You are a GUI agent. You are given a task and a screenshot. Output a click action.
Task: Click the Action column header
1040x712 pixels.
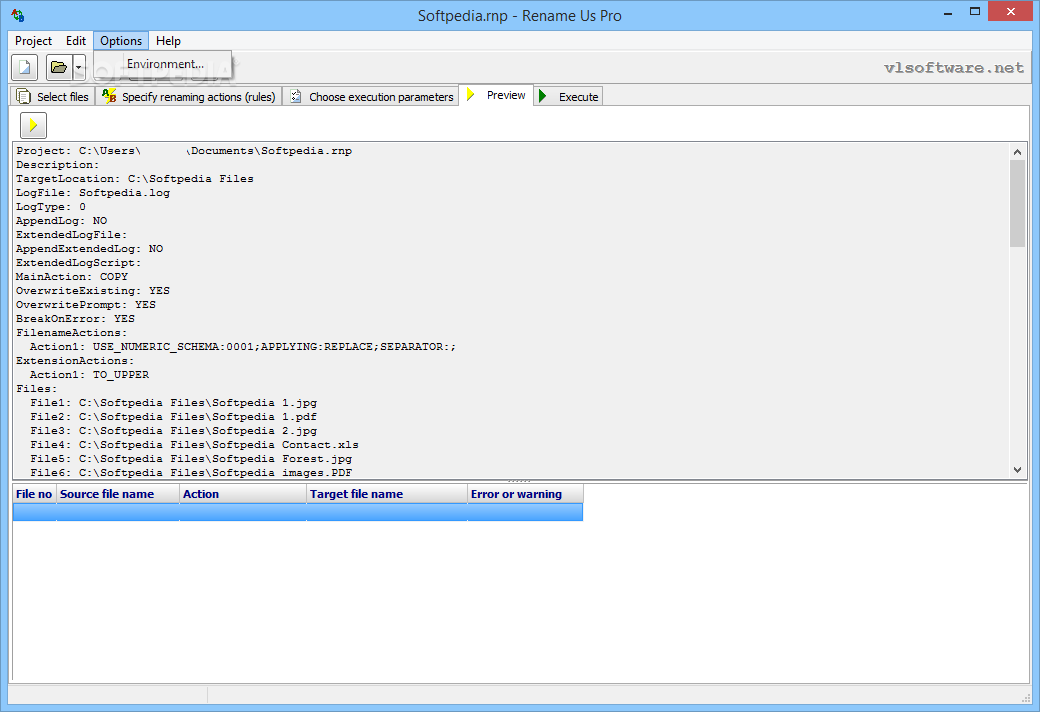pyautogui.click(x=243, y=494)
